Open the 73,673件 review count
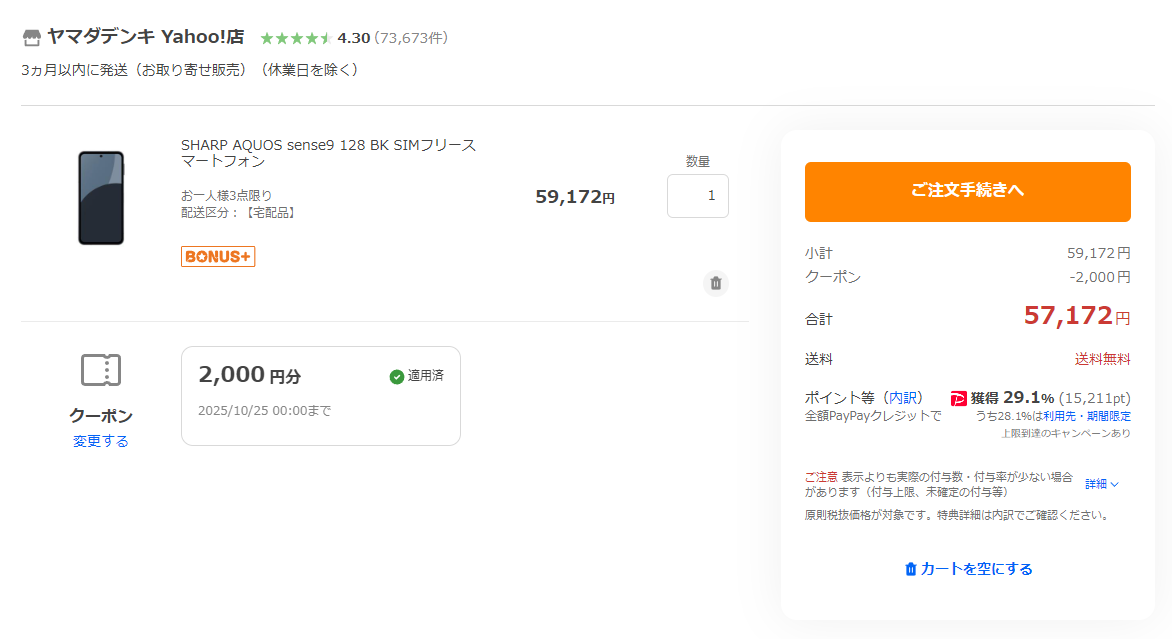1172x639 pixels. [x=410, y=38]
